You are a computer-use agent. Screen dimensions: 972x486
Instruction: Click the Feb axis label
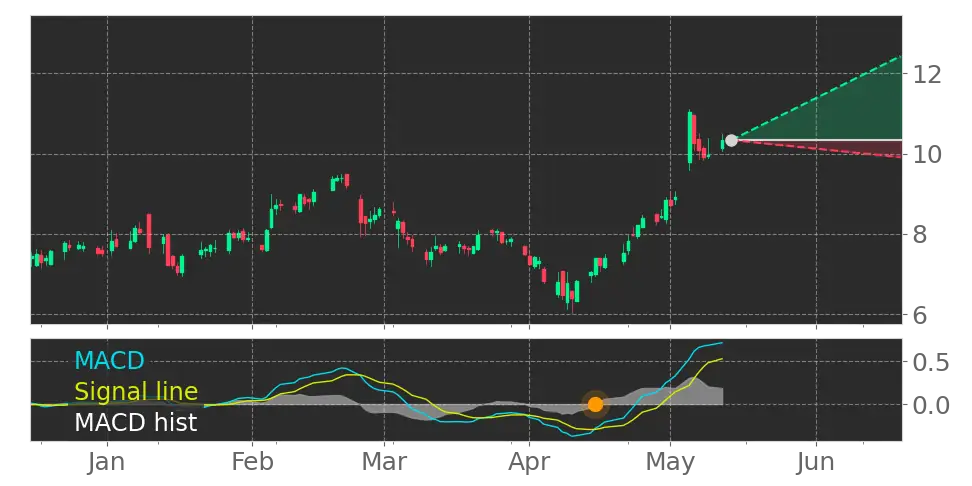click(252, 462)
